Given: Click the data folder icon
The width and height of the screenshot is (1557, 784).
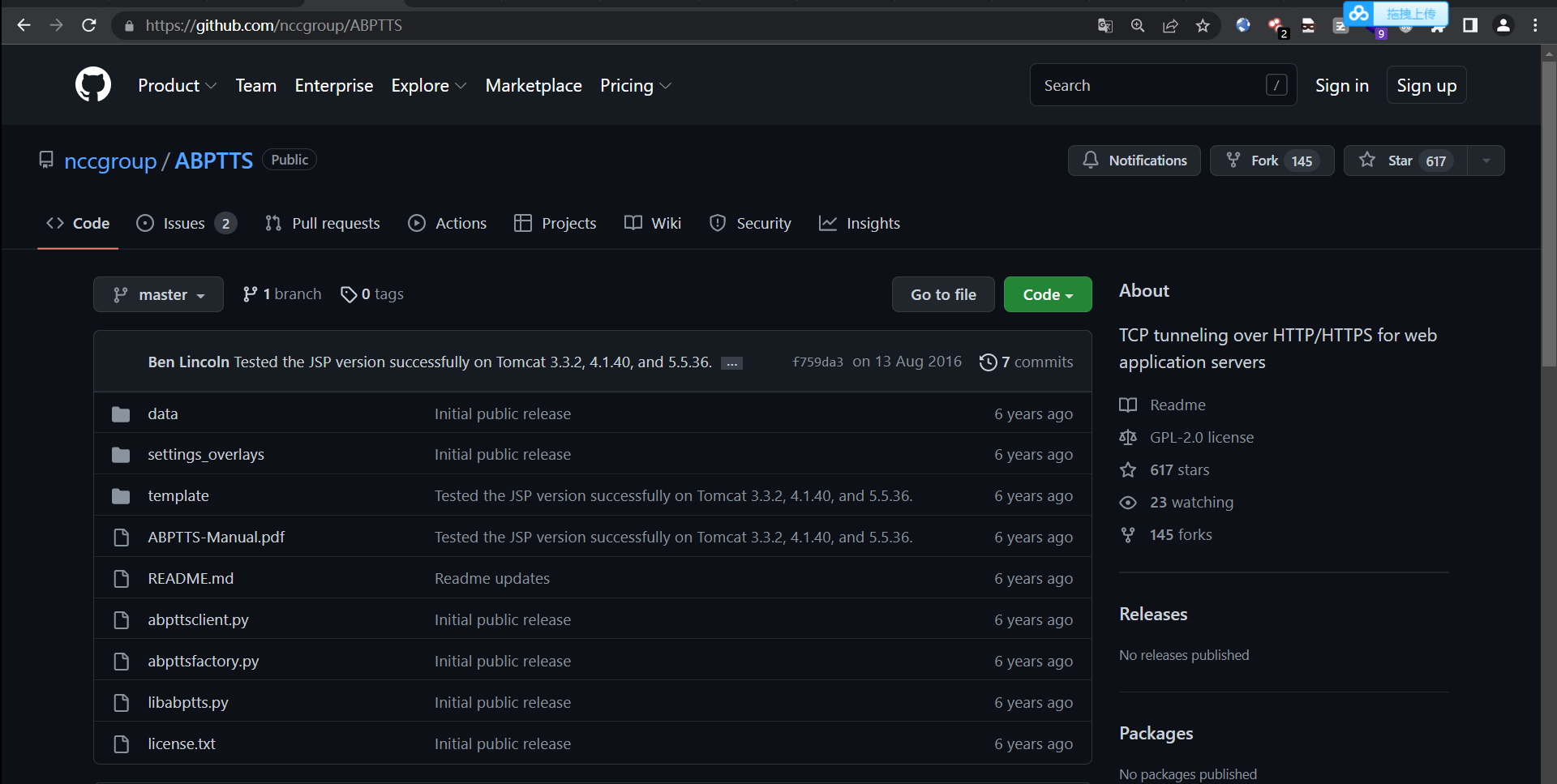Looking at the screenshot, I should 121,414.
